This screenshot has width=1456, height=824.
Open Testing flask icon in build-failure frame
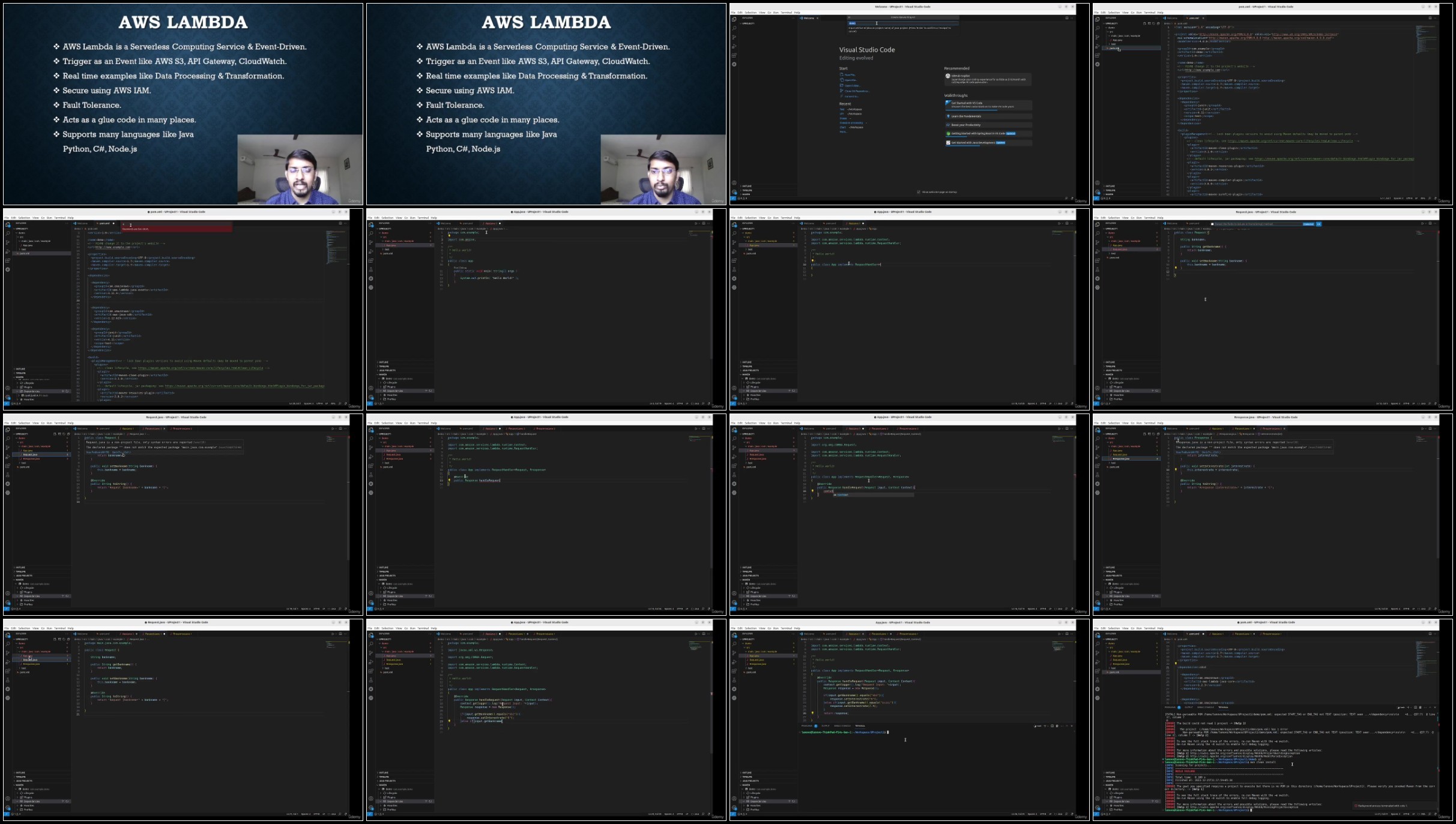tap(1097, 680)
